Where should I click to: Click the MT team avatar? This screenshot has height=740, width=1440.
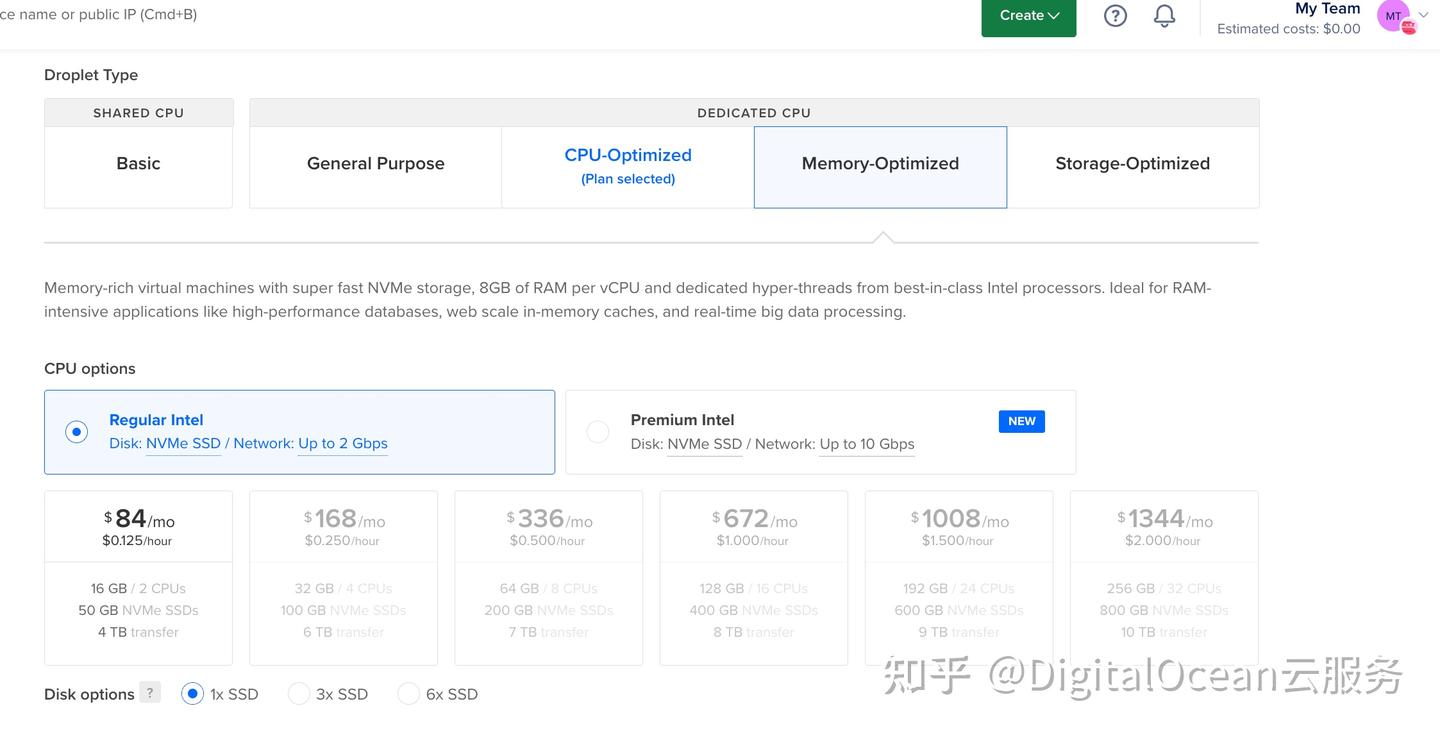click(1393, 15)
